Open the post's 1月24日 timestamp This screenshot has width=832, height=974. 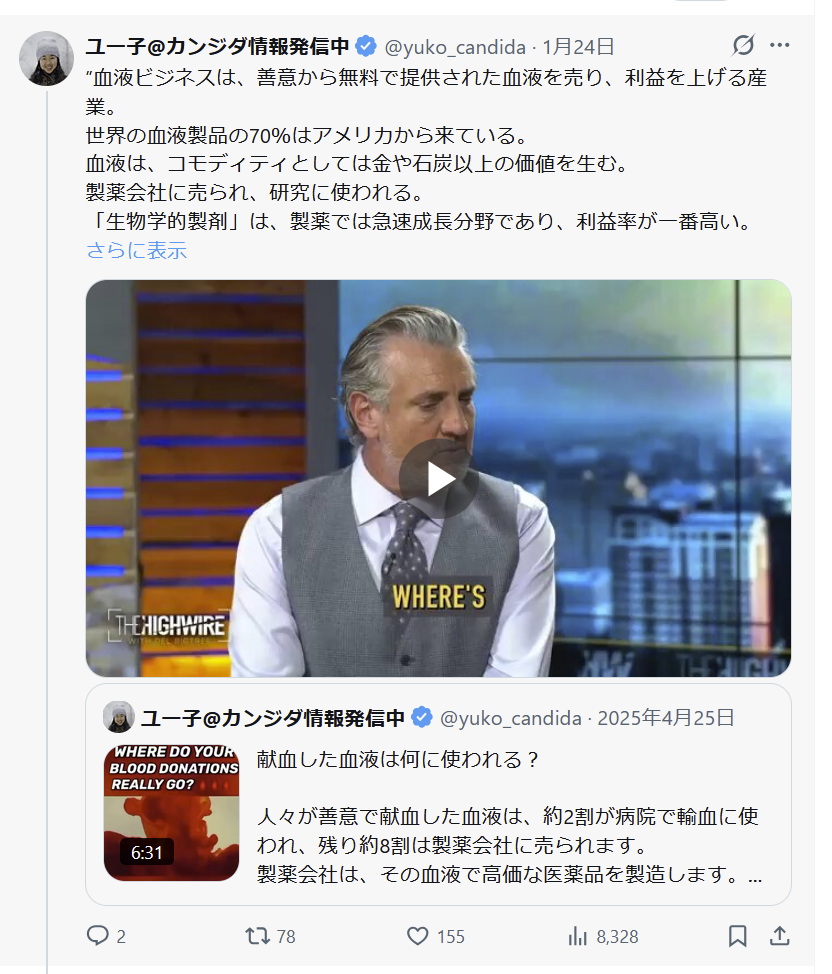click(x=578, y=47)
